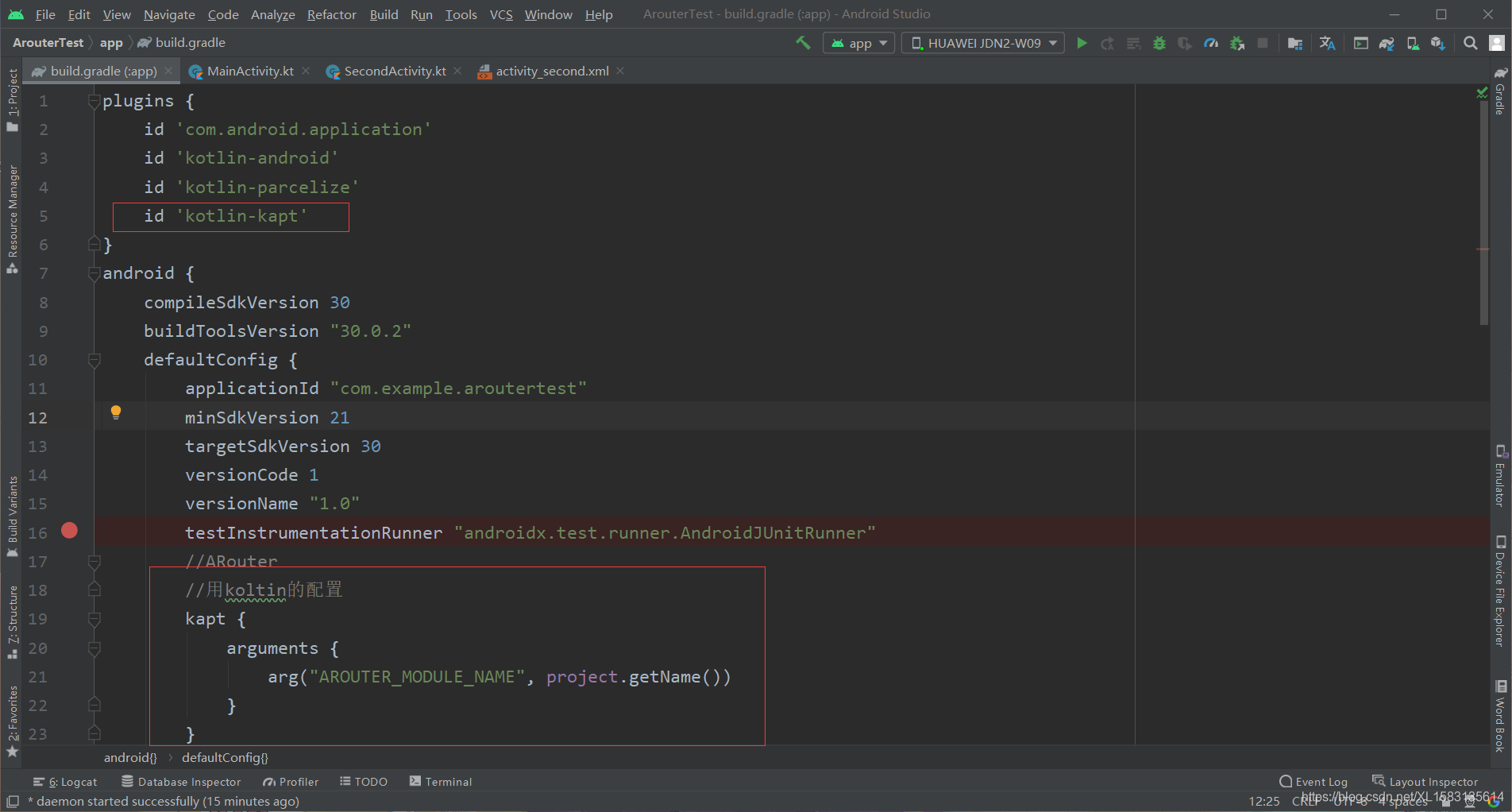
Task: Open the Database Inspector tool window
Action: [x=181, y=782]
